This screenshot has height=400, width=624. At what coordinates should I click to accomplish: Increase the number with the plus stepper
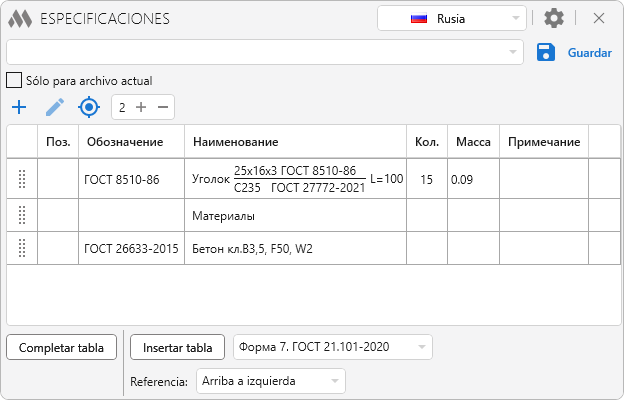141,107
